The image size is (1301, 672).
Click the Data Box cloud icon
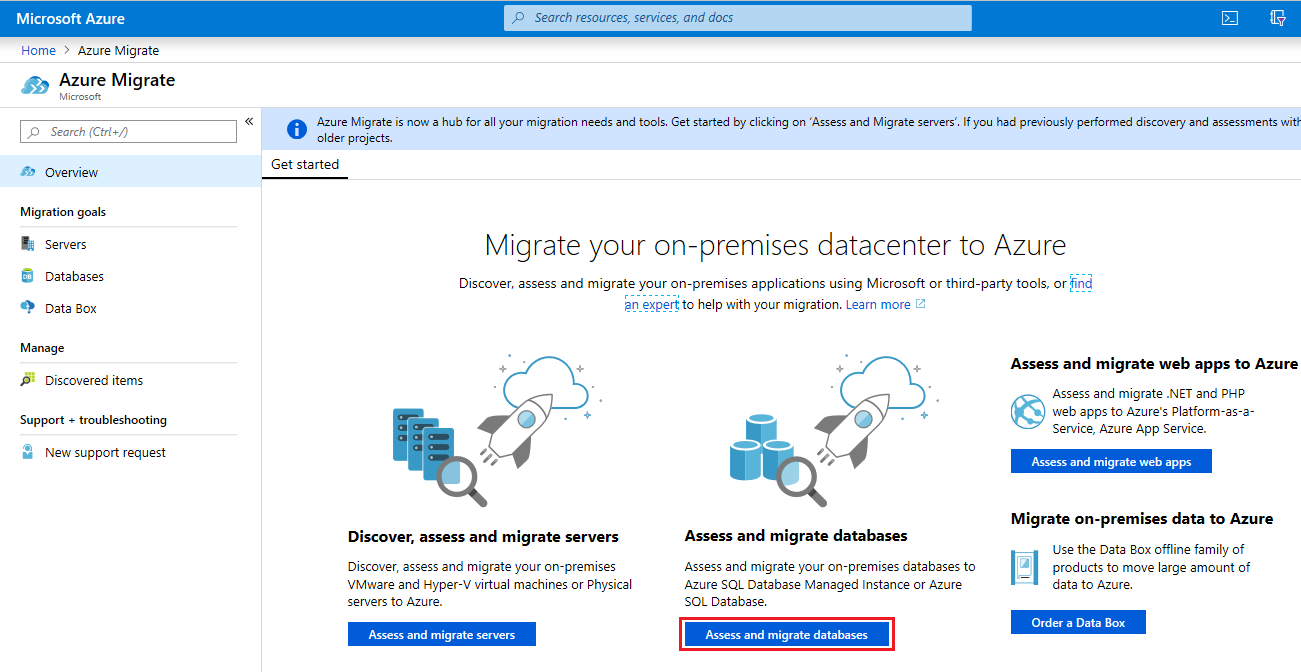coord(28,308)
